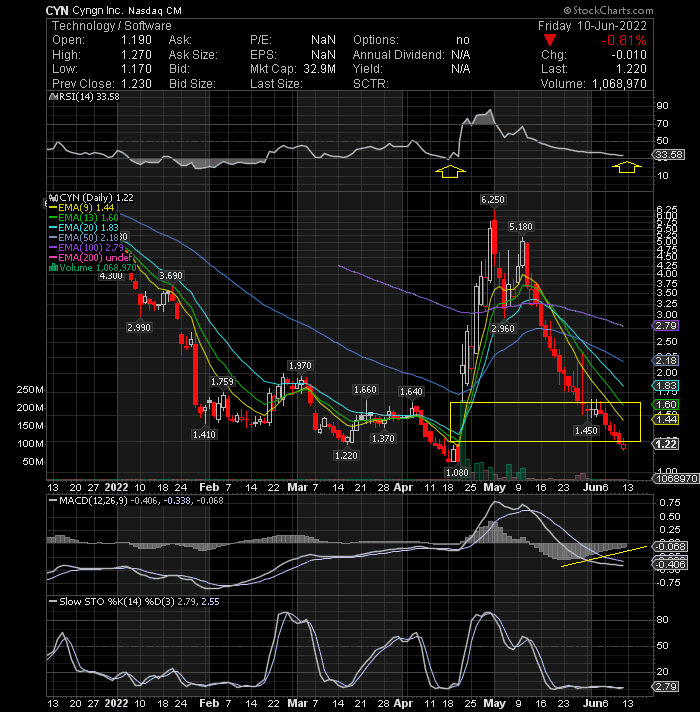Click the CYN (Daily) 1.22 legend label
The width and height of the screenshot is (700, 712).
coord(96,198)
